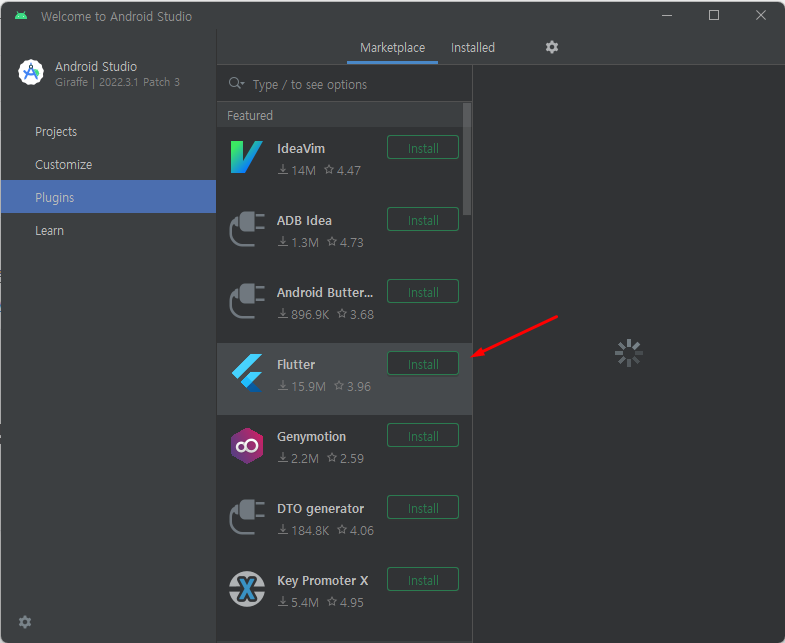Image resolution: width=785 pixels, height=643 pixels.
Task: Click the DTO generator plug icon
Action: (x=246, y=517)
